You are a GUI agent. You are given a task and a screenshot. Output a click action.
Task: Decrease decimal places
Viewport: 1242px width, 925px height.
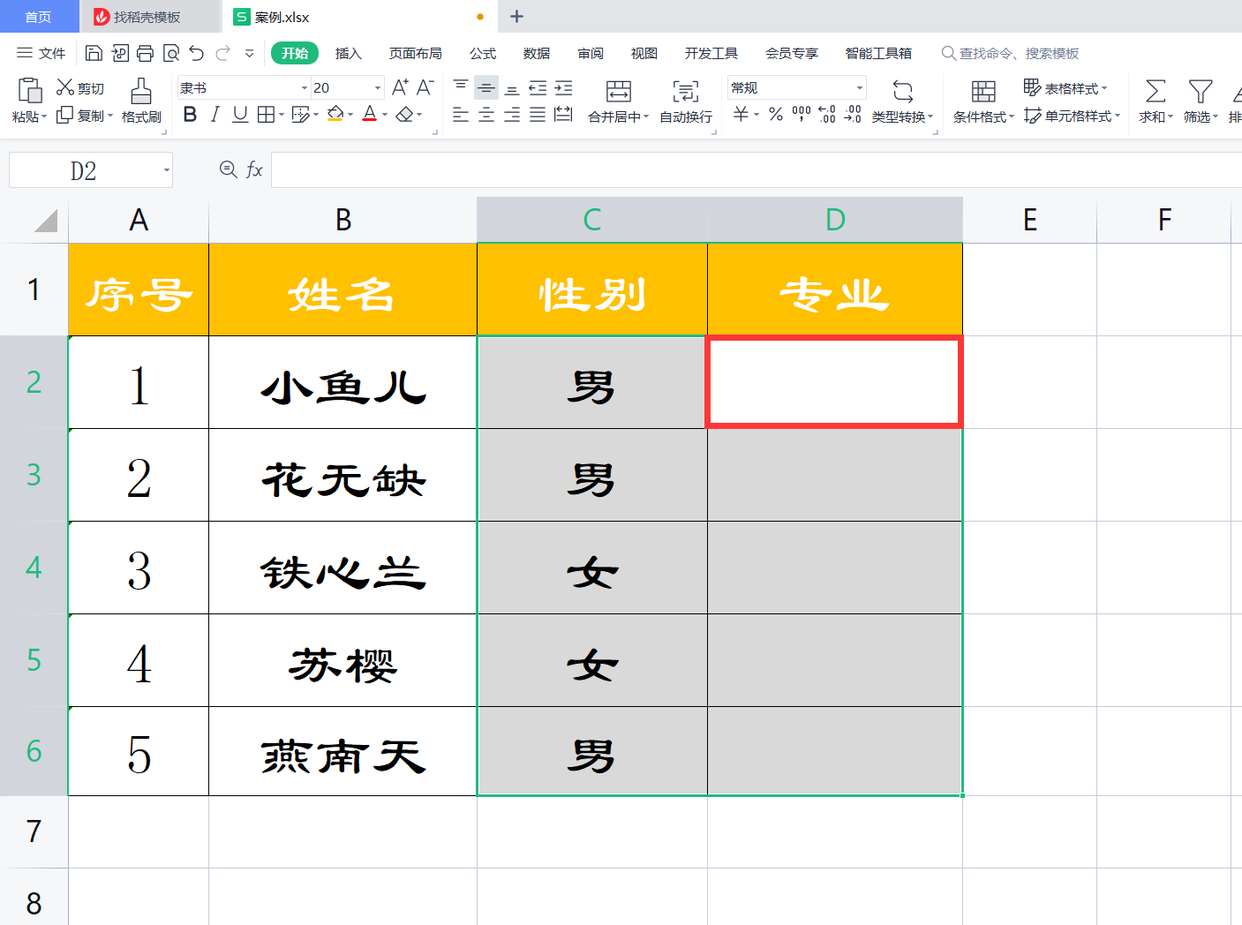tap(852, 115)
